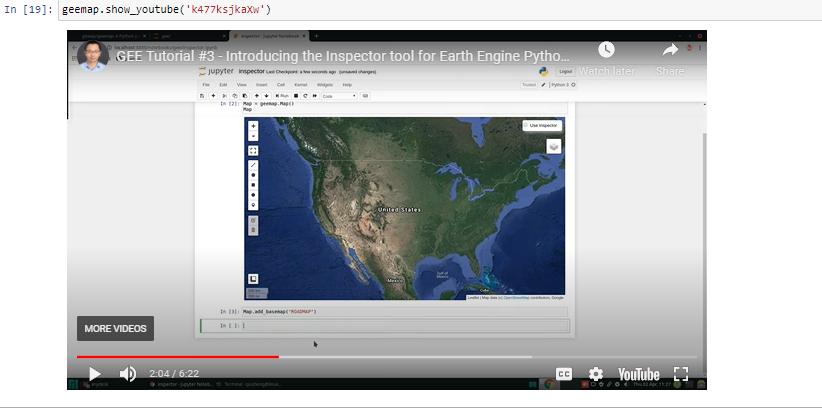Screen dimensions: 822x409
Task: Enter fullscreen mode in the player
Action: (x=680, y=374)
